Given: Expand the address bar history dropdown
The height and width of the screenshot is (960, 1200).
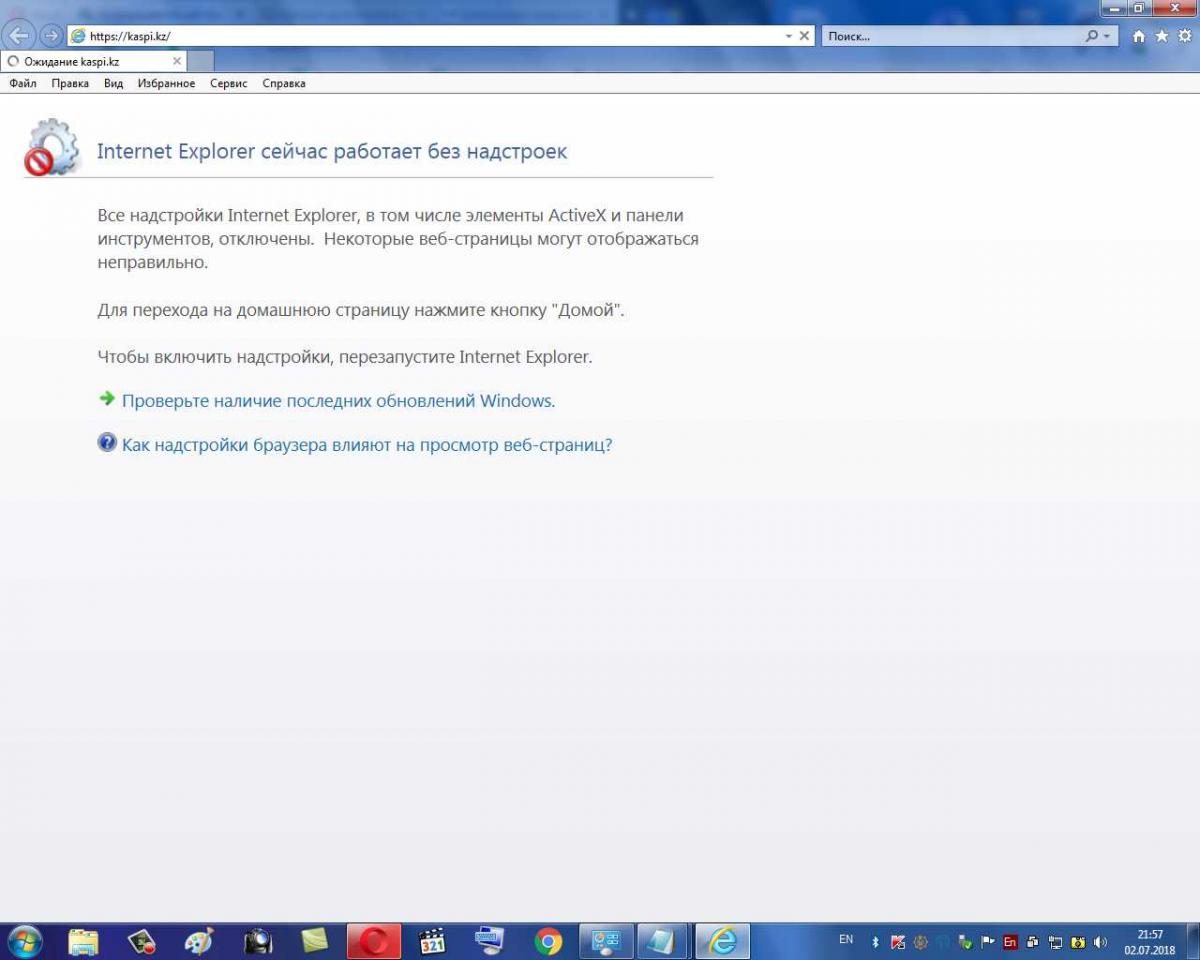Looking at the screenshot, I should pos(789,36).
